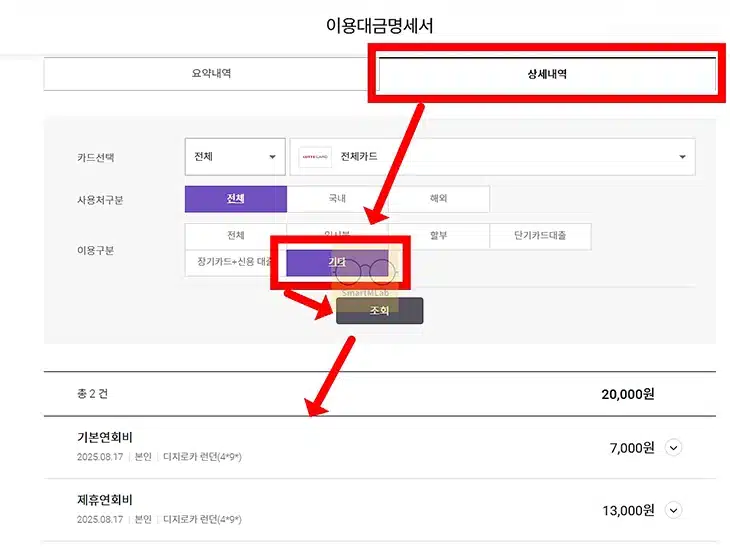
Task: Expand the 기본연회비 7,000원 details chevron
Action: point(673,448)
